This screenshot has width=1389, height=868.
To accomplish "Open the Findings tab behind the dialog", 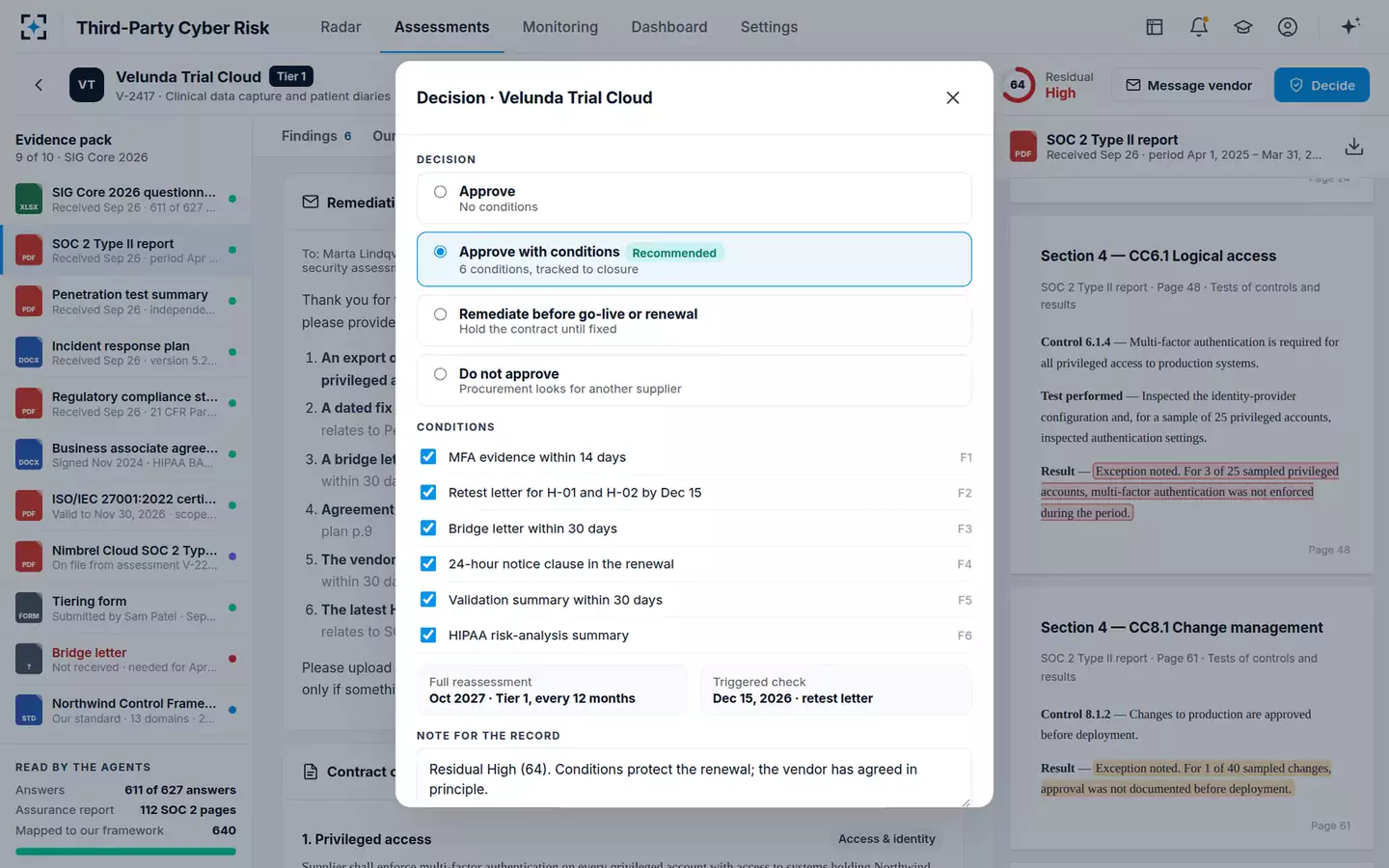I will 316,136.
